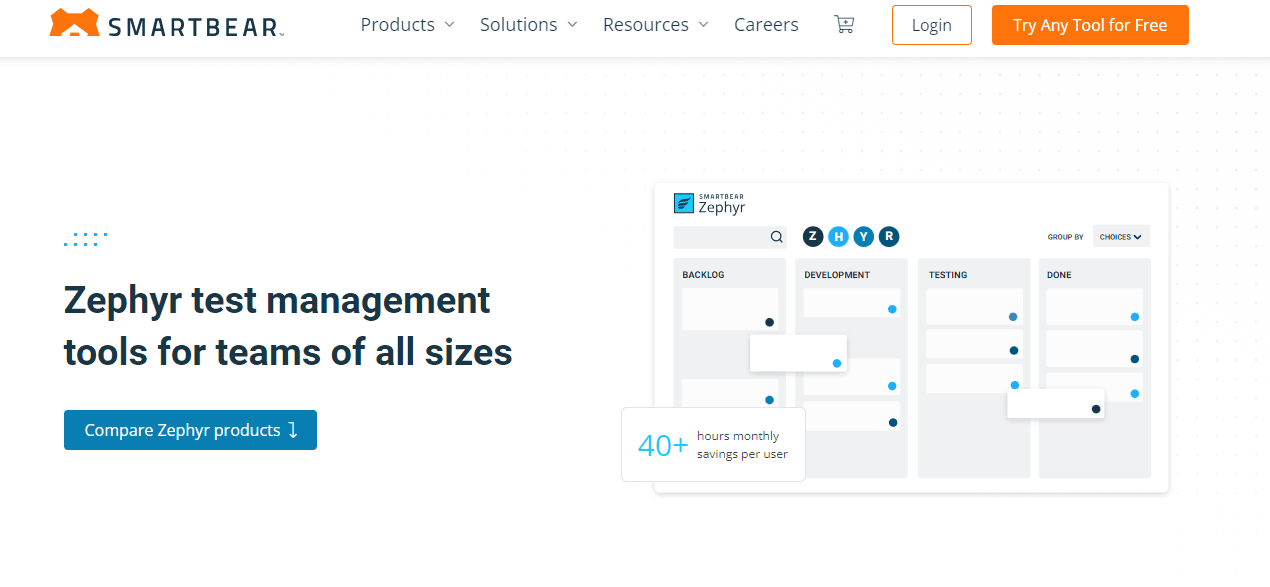1270x587 pixels.
Task: Go to the Careers page
Action: [x=766, y=24]
